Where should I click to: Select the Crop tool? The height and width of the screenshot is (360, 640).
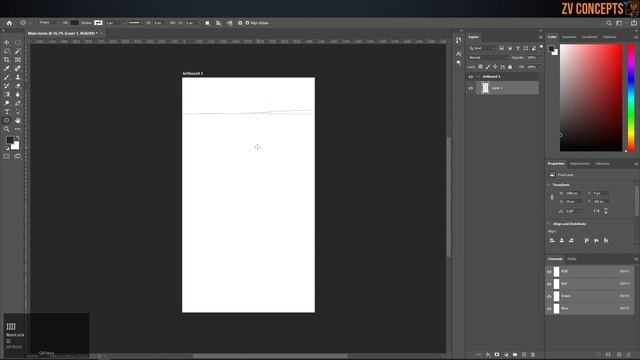(7, 60)
